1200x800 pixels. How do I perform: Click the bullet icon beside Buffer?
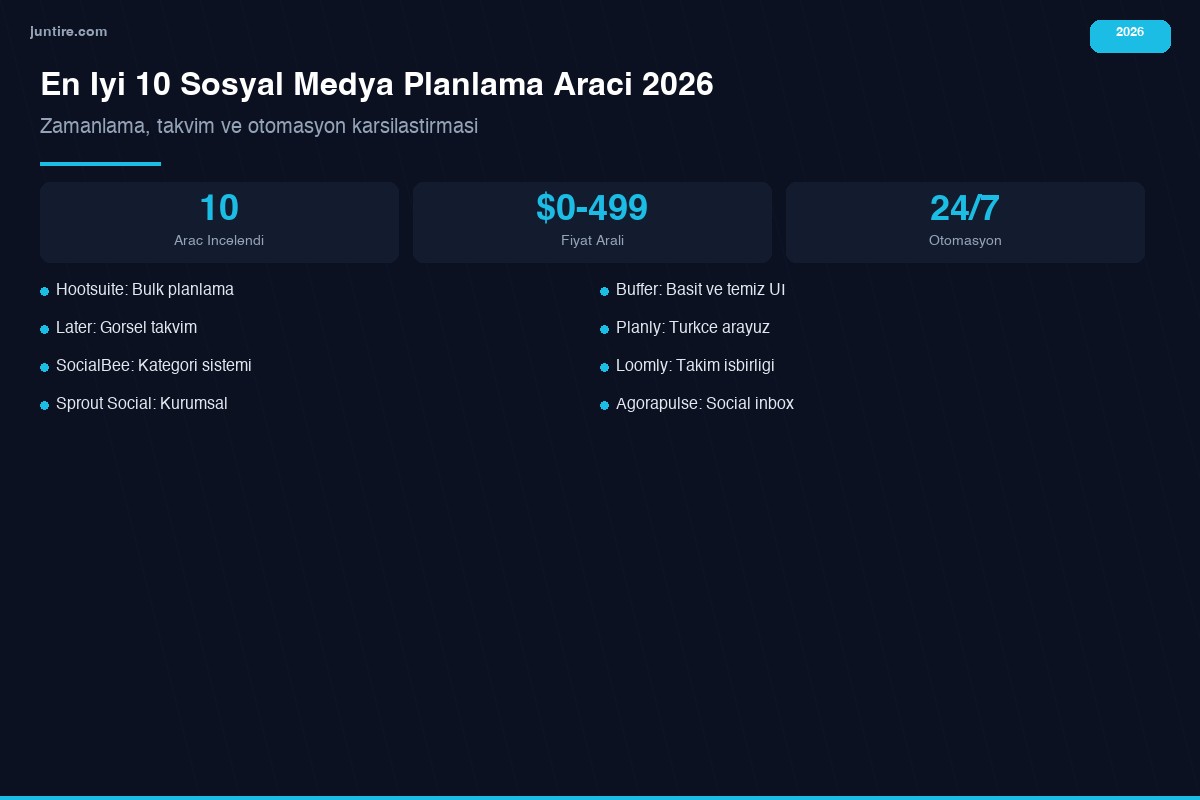(604, 292)
